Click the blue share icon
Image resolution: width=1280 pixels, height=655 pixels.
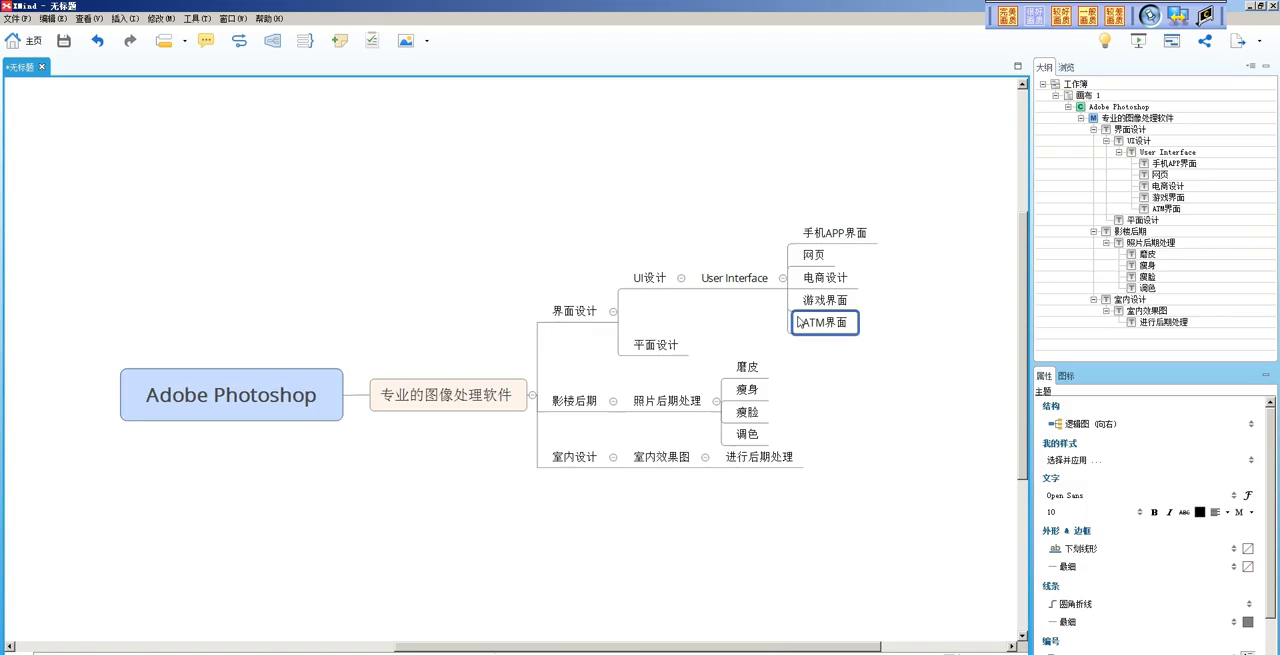point(1205,41)
